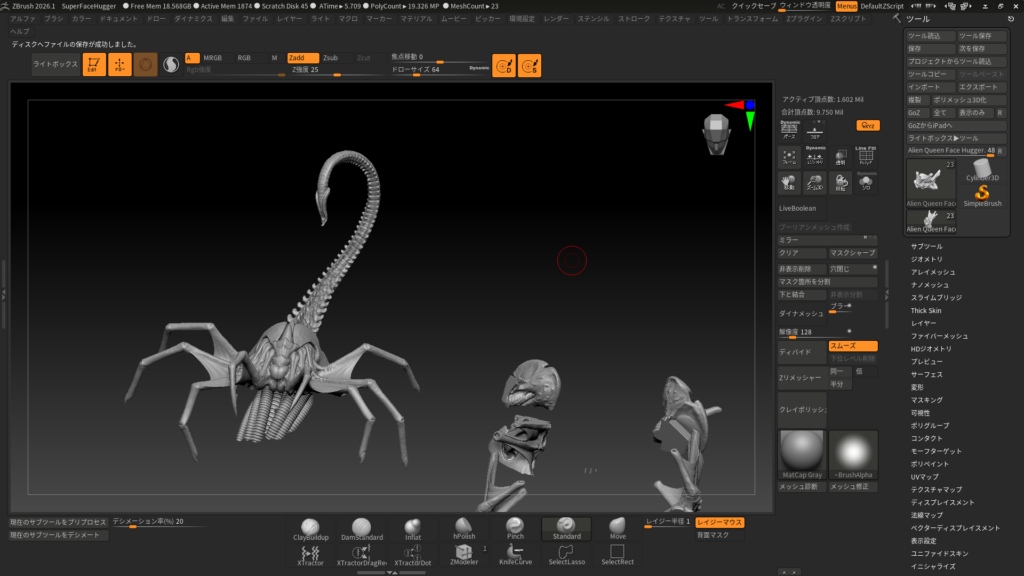1024x576 pixels.
Task: Open the レンダー (Render) menu
Action: (556, 19)
